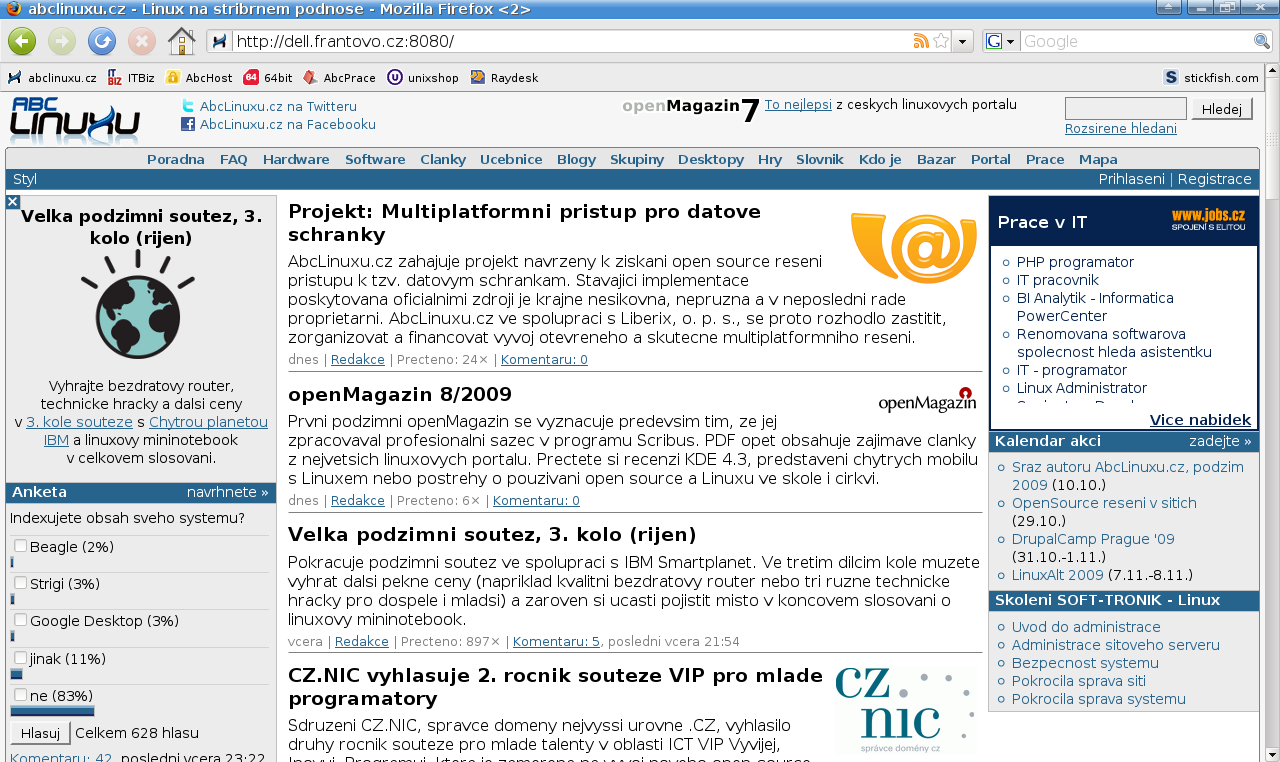Screen dimensions: 1280x762
Task: Check the Beagle poll option
Action: pyautogui.click(x=20, y=545)
